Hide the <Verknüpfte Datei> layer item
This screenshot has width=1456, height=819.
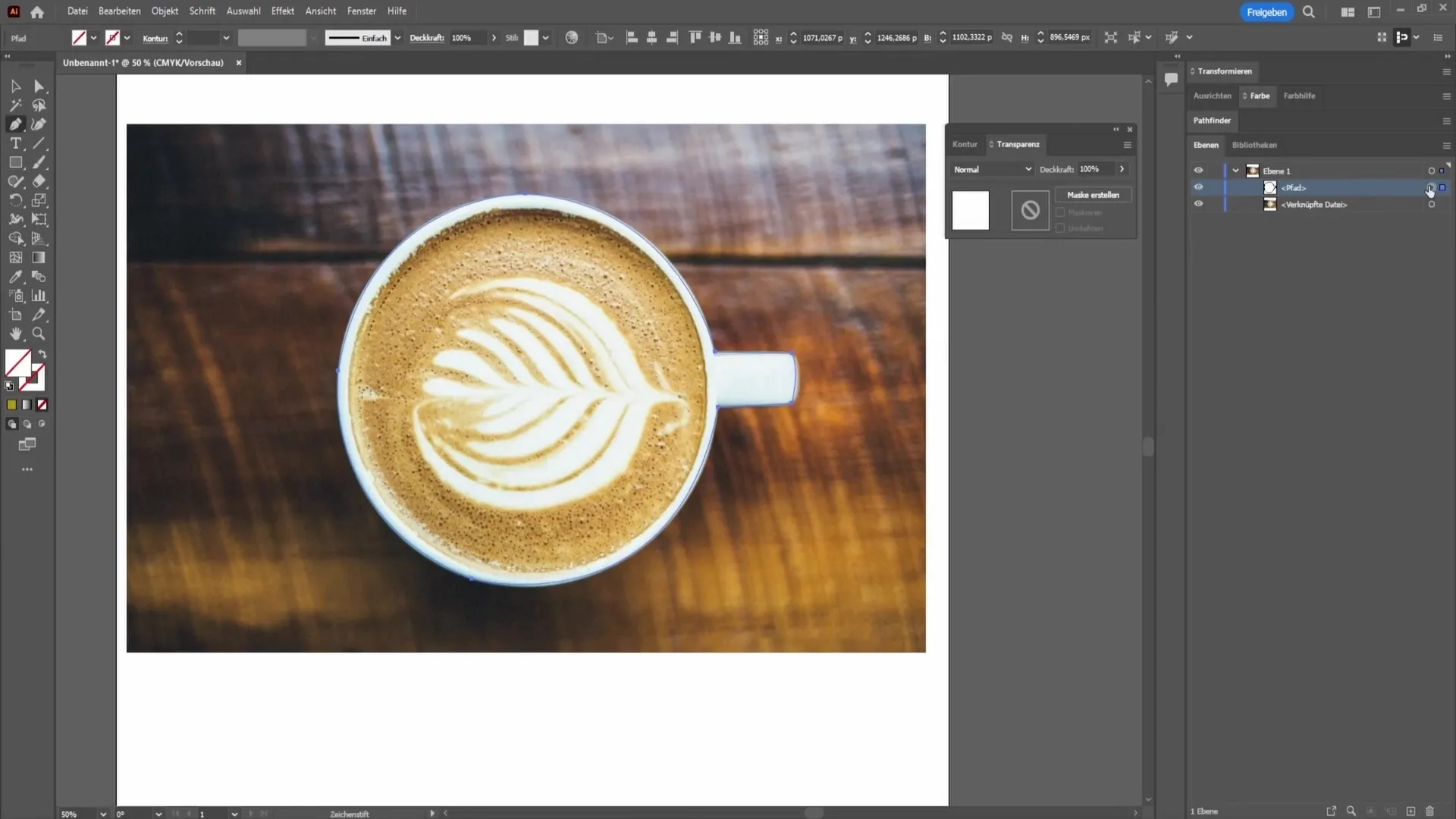pyautogui.click(x=1198, y=204)
